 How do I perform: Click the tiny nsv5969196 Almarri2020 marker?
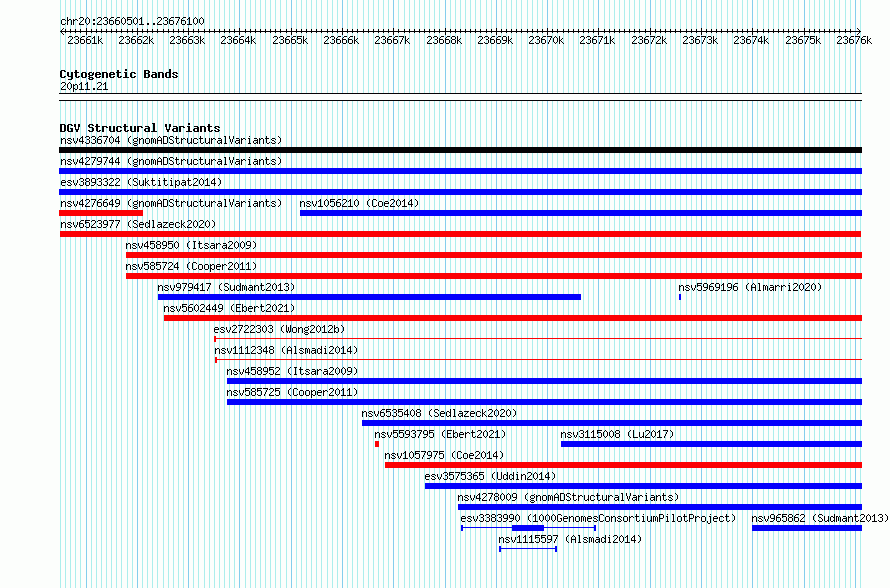680,297
